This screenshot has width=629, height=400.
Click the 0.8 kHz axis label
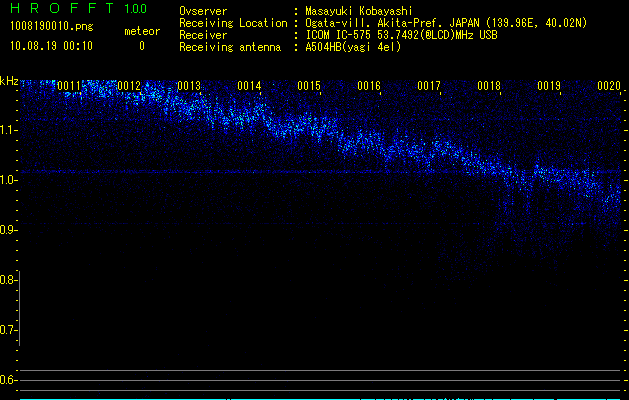pyautogui.click(x=7, y=280)
